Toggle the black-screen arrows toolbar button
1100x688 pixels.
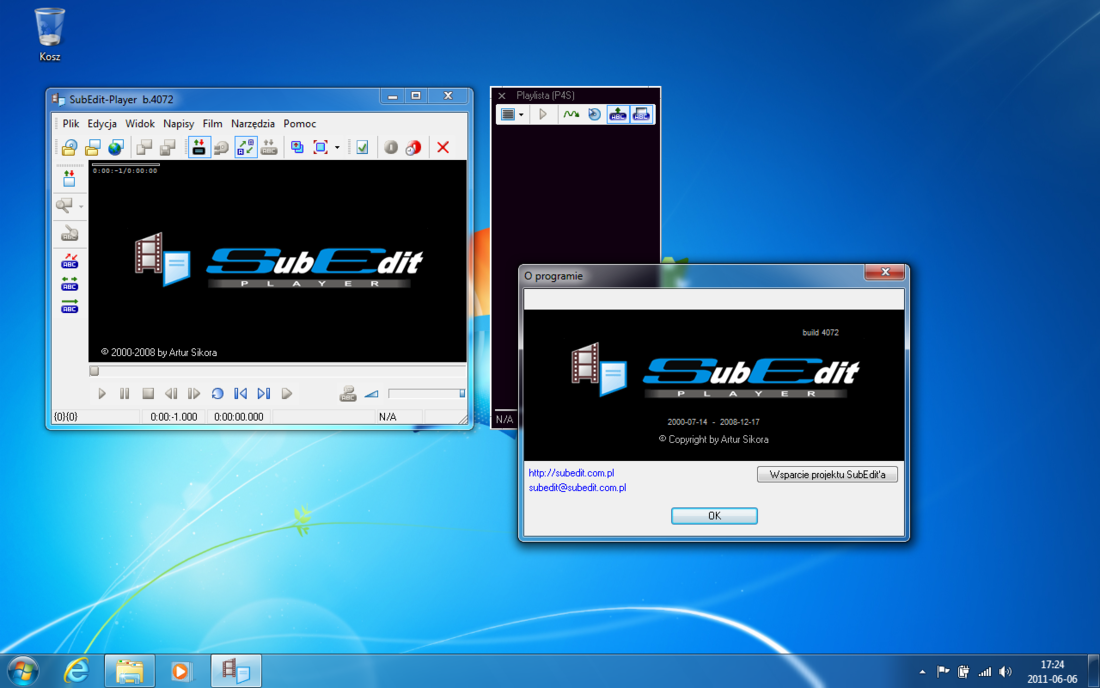tap(199, 147)
